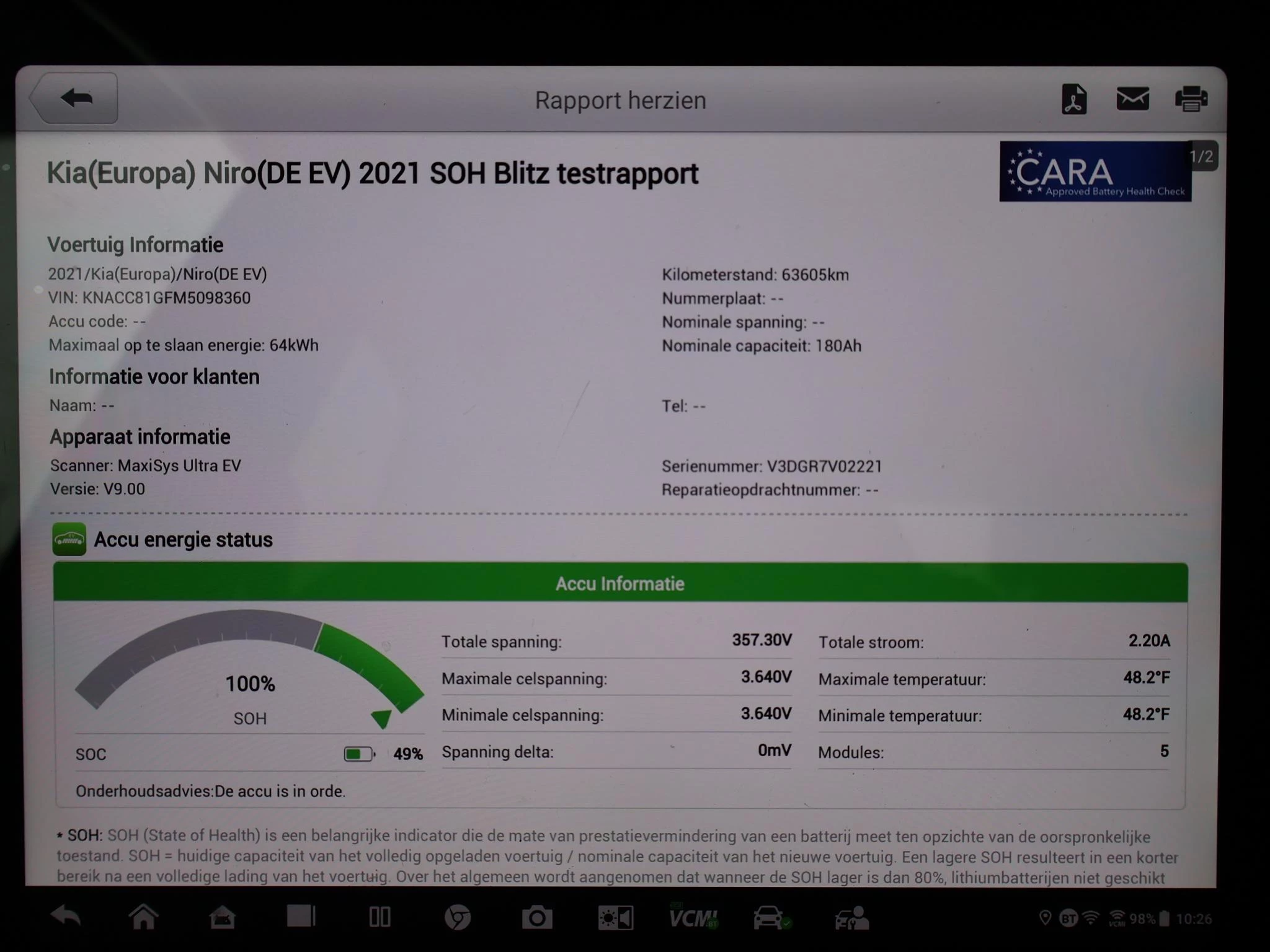Tap the 100% SOH gauge

(250, 684)
